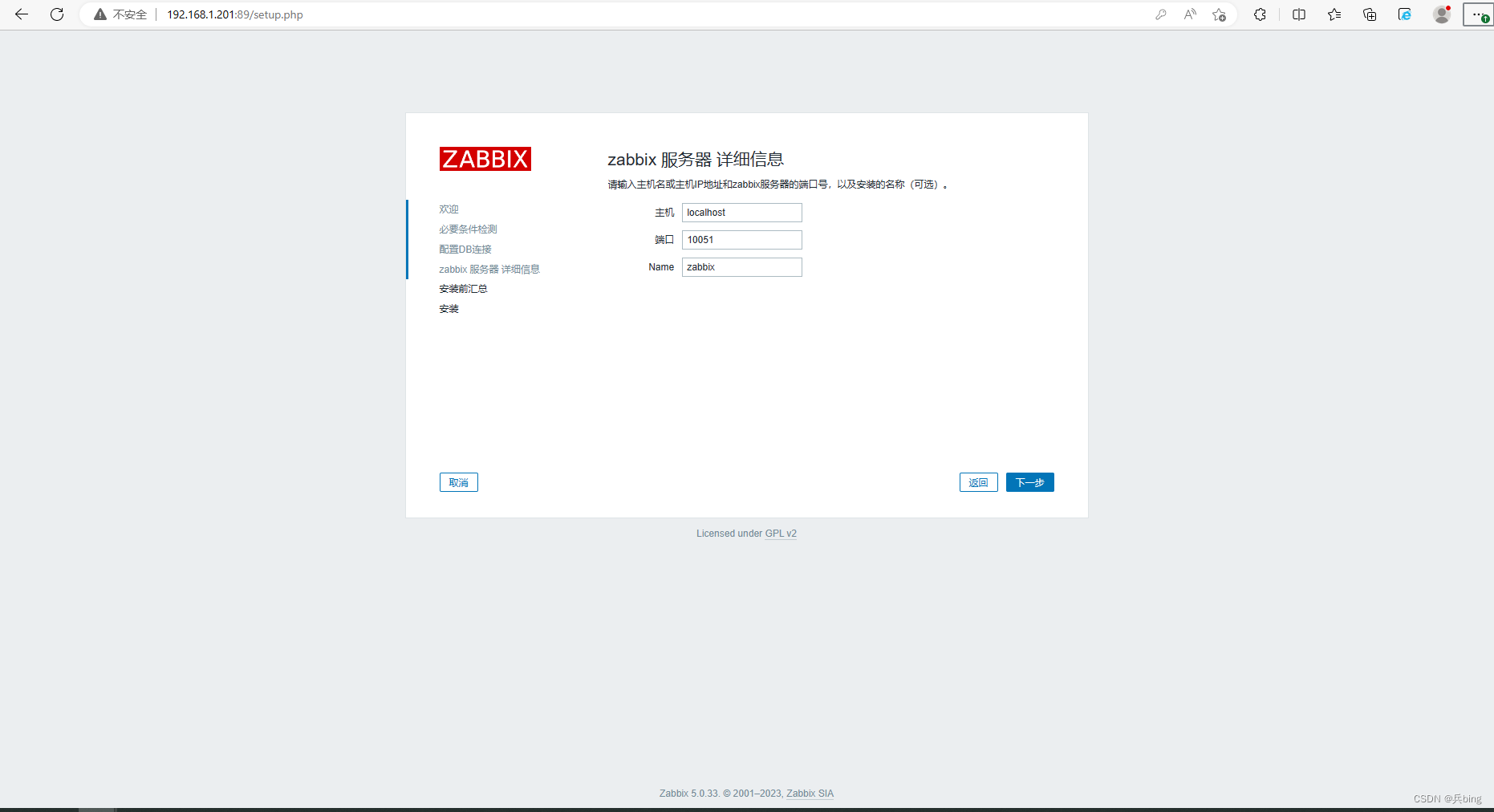Viewport: 1494px width, 812px height.
Task: Select the 安装 setup step
Action: [x=449, y=309]
